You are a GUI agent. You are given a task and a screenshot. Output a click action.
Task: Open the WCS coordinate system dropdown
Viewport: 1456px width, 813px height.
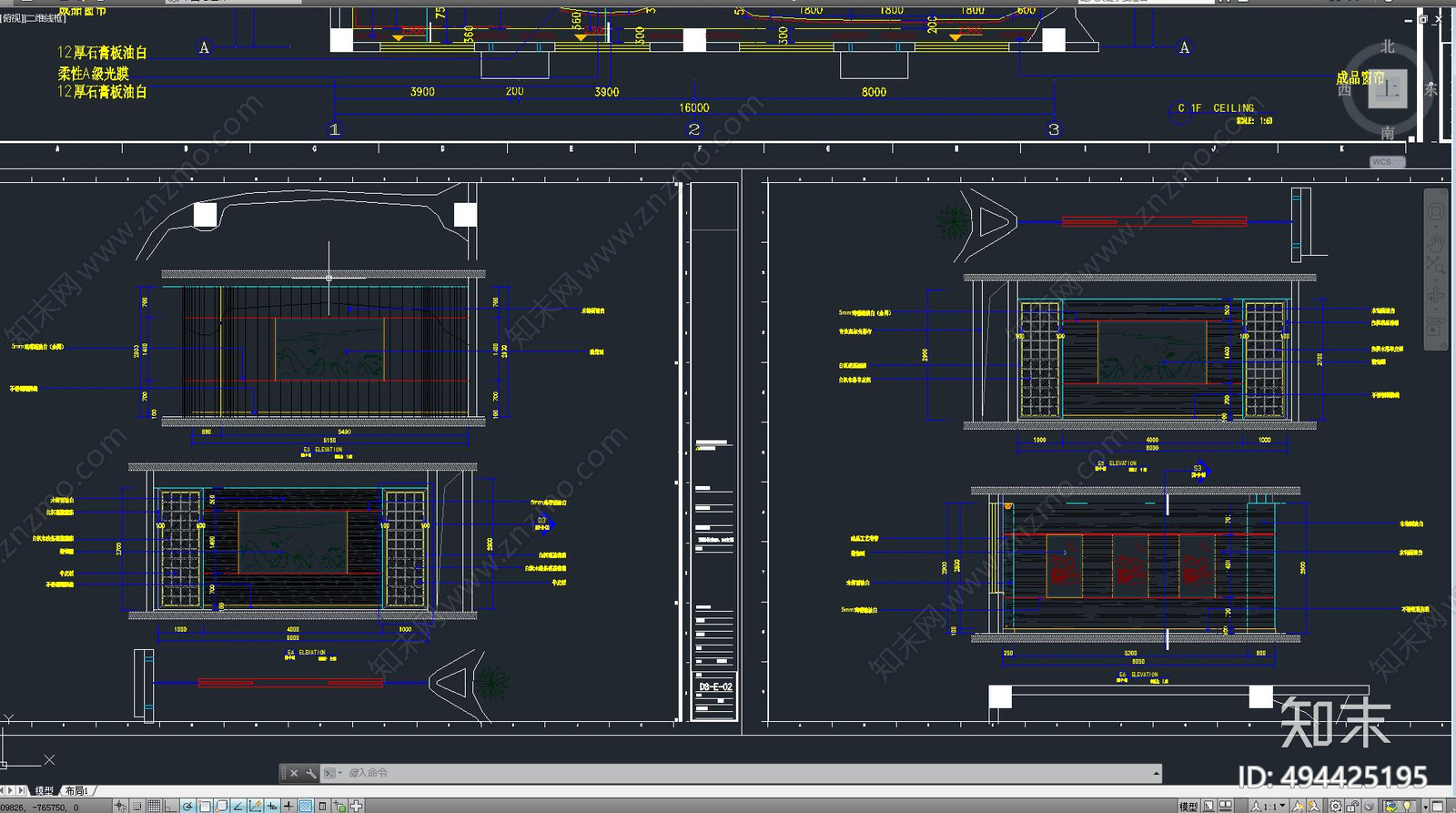tap(1387, 162)
